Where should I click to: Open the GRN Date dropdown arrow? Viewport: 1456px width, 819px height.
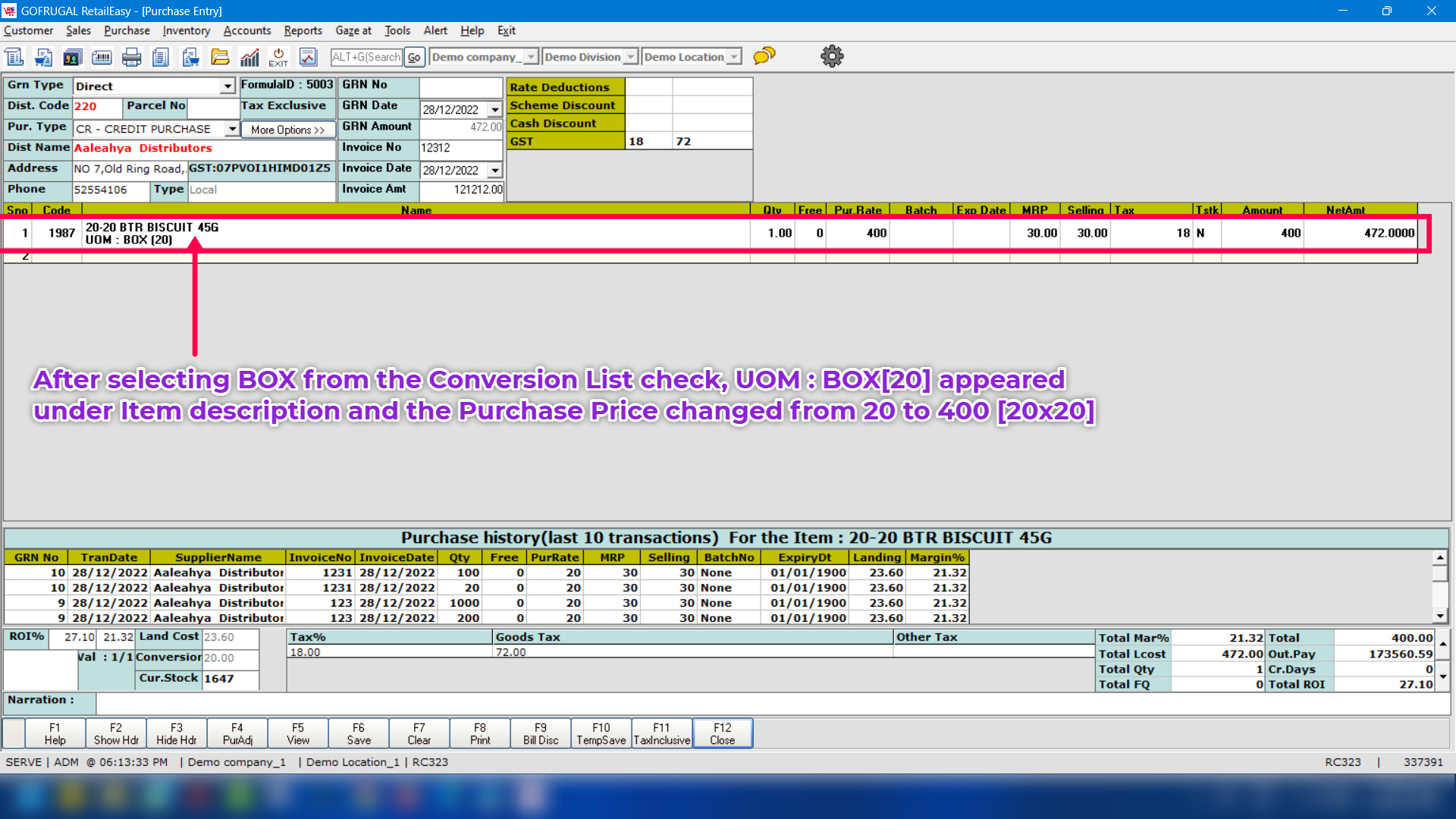(495, 110)
